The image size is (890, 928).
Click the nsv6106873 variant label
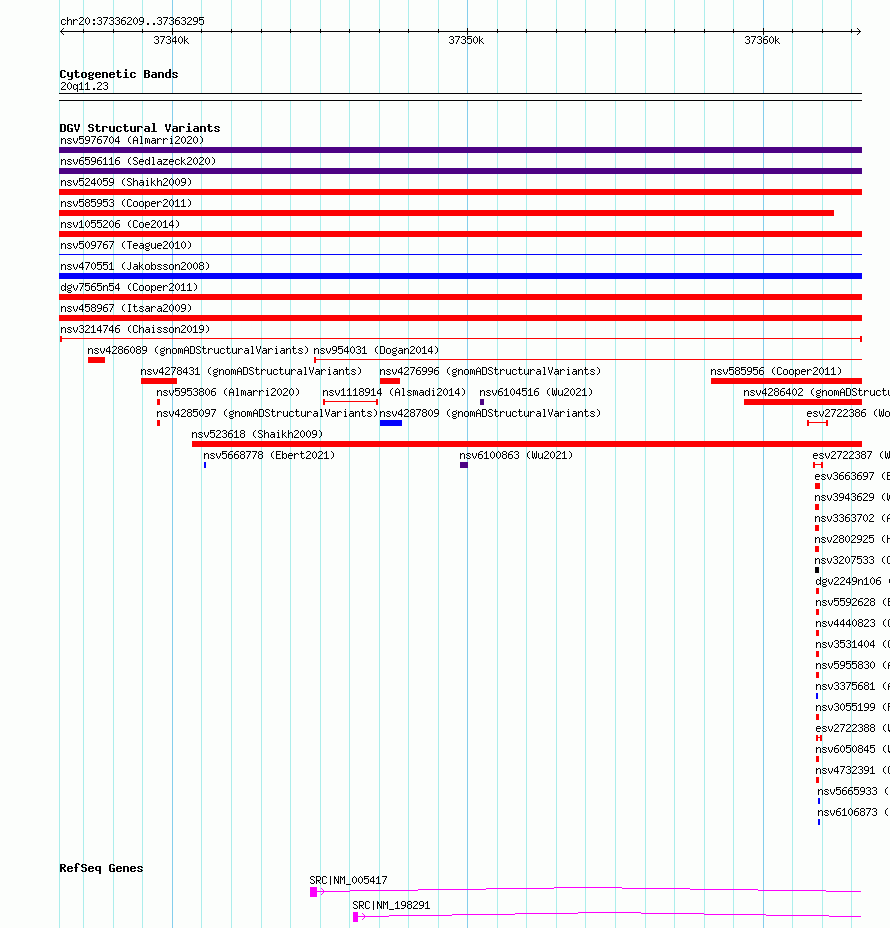click(x=853, y=813)
